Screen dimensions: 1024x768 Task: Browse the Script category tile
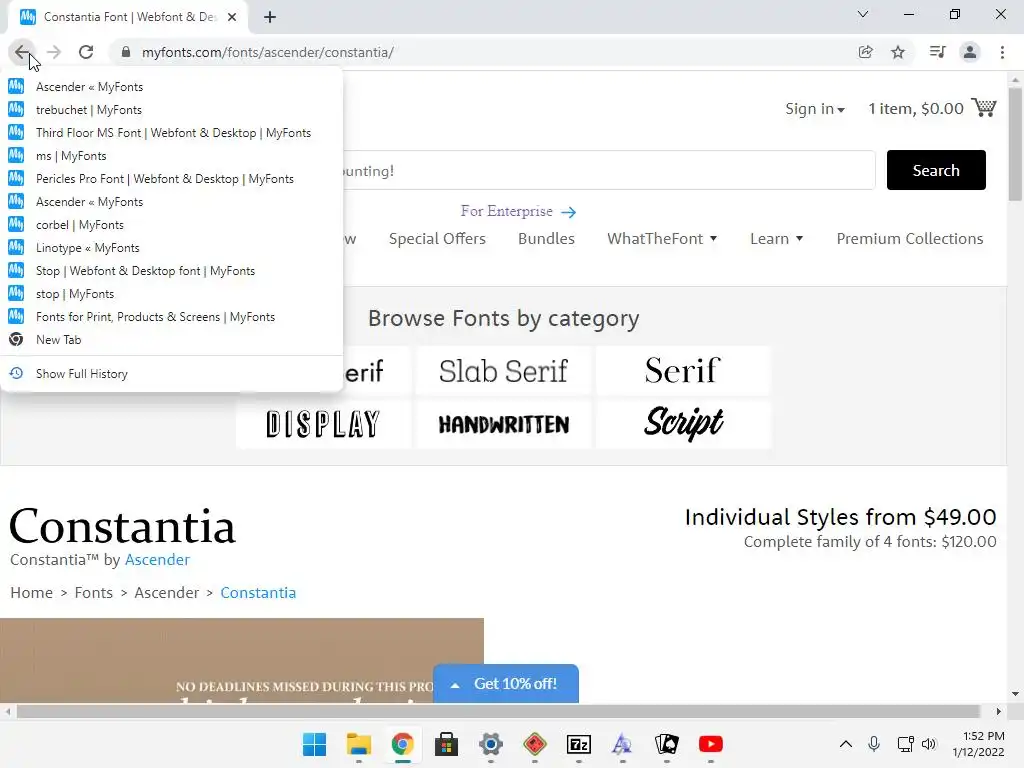[x=683, y=424]
